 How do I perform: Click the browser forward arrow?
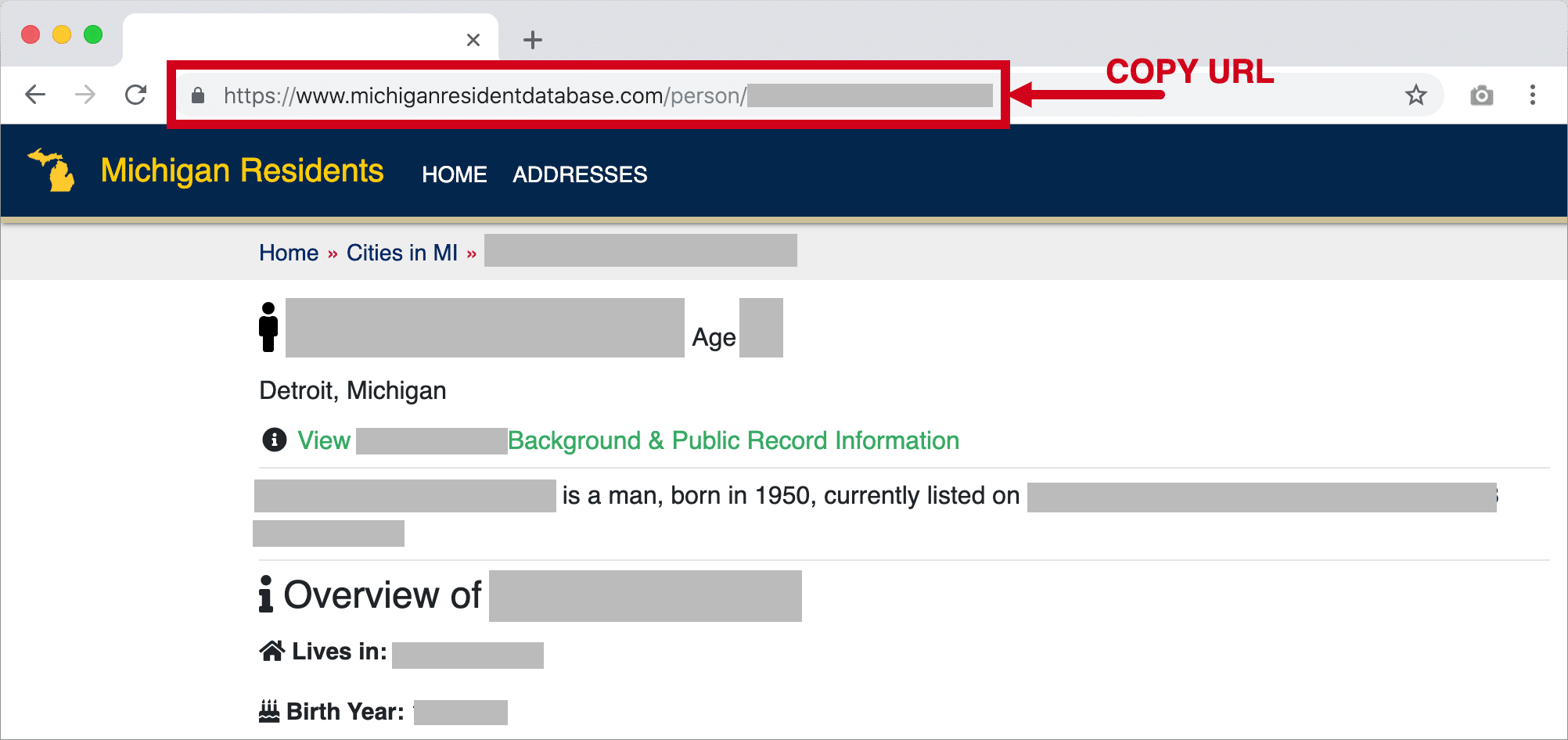pyautogui.click(x=85, y=95)
